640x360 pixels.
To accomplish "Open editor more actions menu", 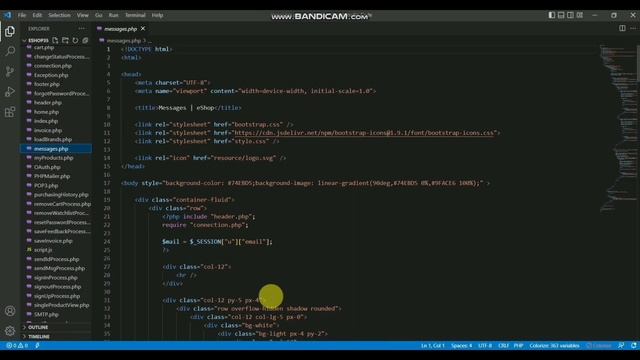I will (633, 28).
